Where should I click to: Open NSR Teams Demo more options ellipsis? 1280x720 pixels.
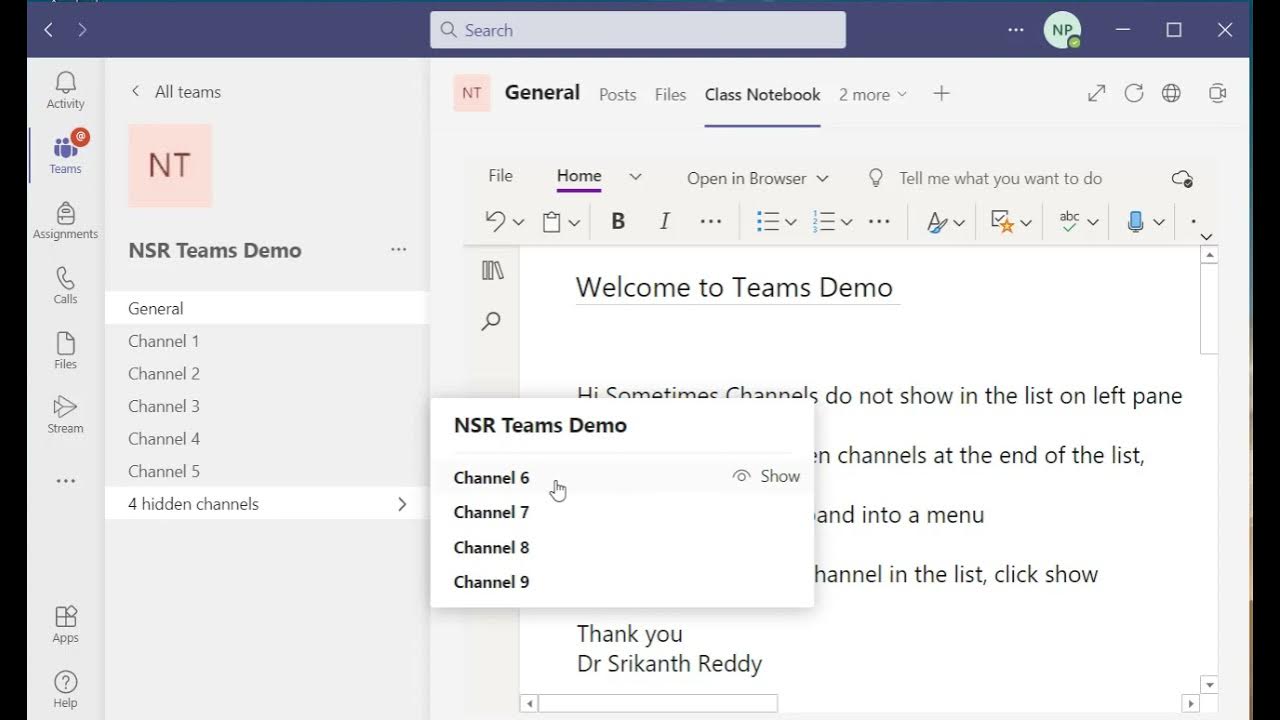pos(399,250)
